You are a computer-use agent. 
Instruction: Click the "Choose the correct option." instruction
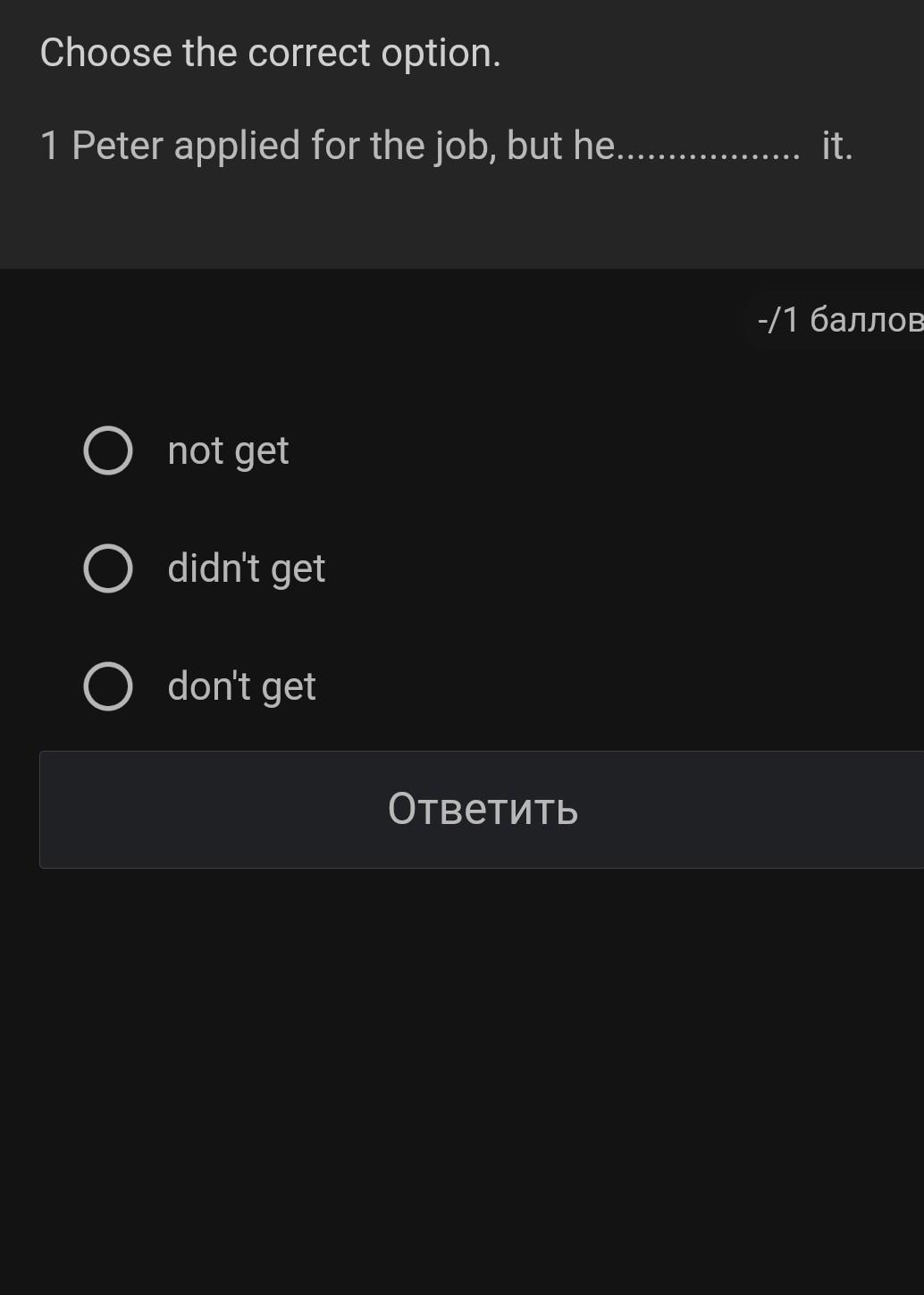coord(270,54)
